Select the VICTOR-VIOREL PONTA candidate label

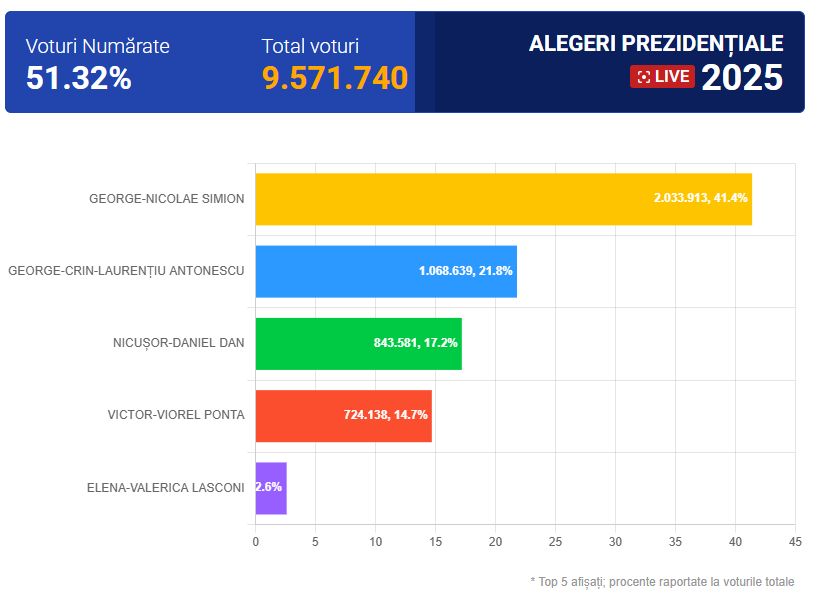point(176,415)
